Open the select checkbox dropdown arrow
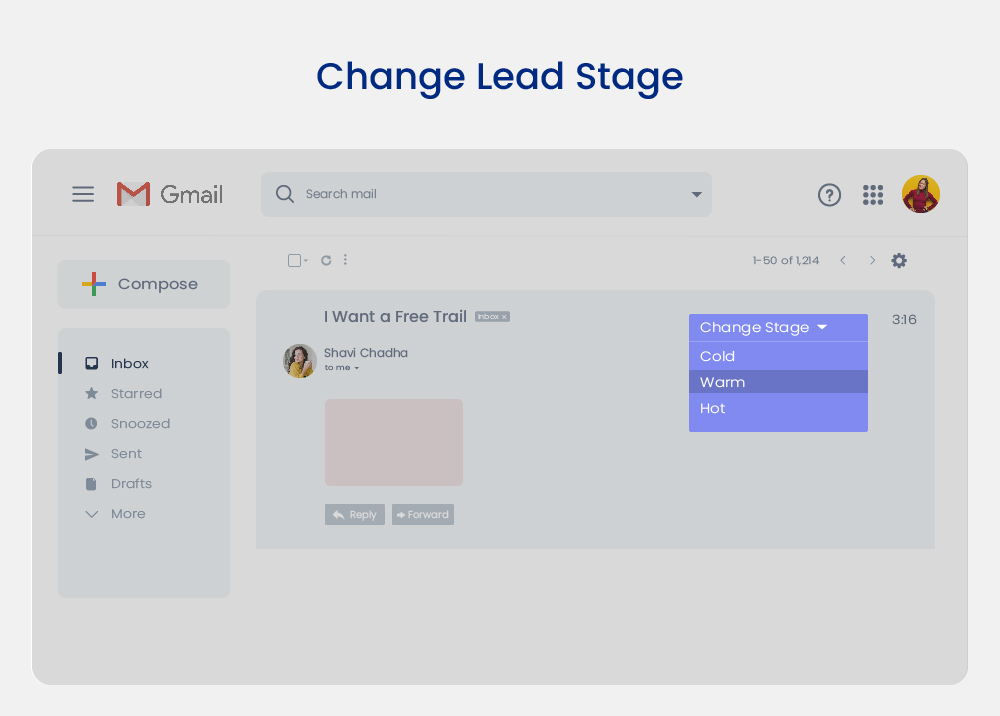Viewport: 1000px width, 716px height. coord(306,260)
